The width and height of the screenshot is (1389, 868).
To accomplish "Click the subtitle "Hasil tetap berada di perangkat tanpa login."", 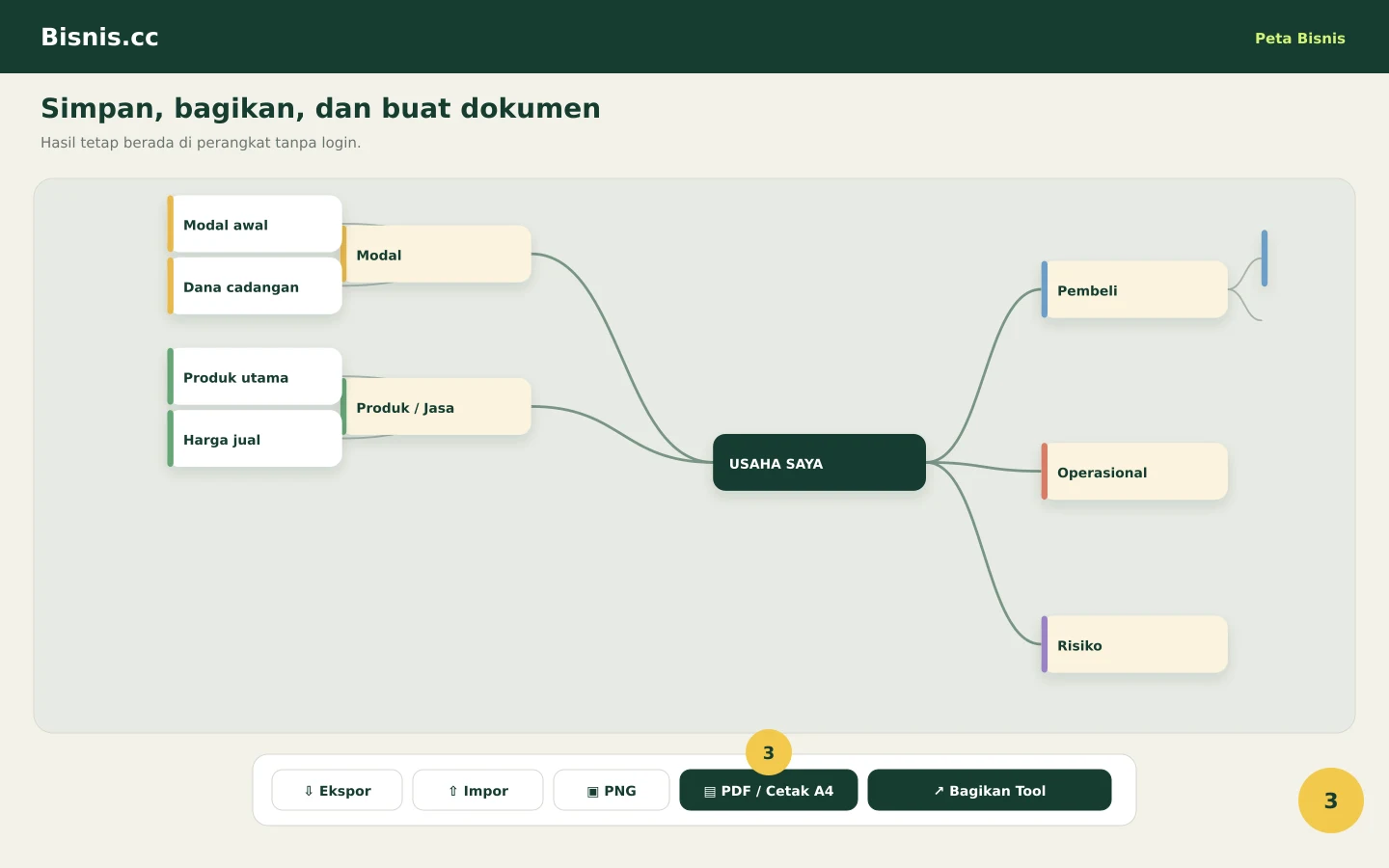I will 201,143.
